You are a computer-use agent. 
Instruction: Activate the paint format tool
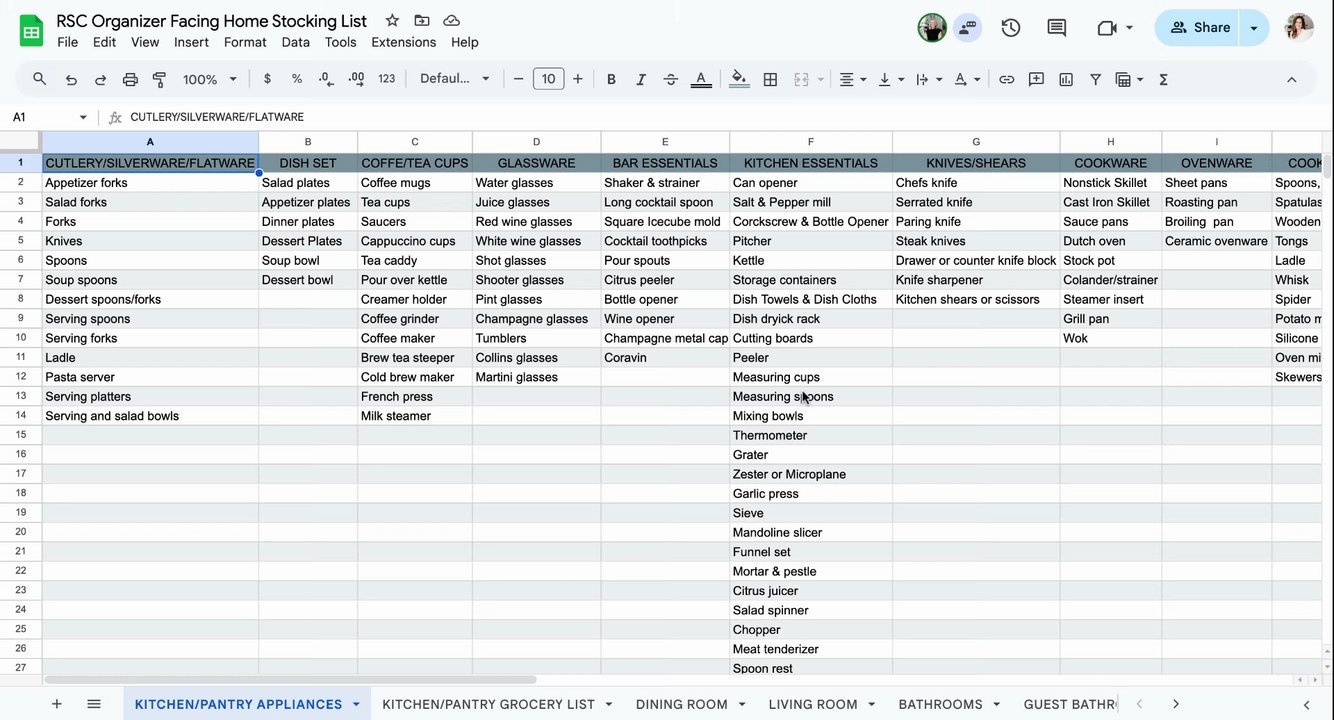click(x=159, y=79)
